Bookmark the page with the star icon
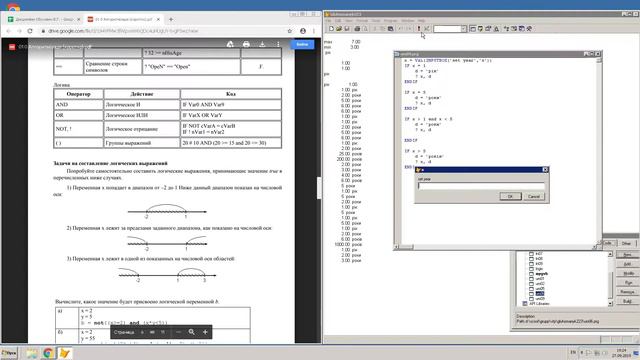Image resolution: width=640 pixels, height=360 pixels. (x=290, y=31)
